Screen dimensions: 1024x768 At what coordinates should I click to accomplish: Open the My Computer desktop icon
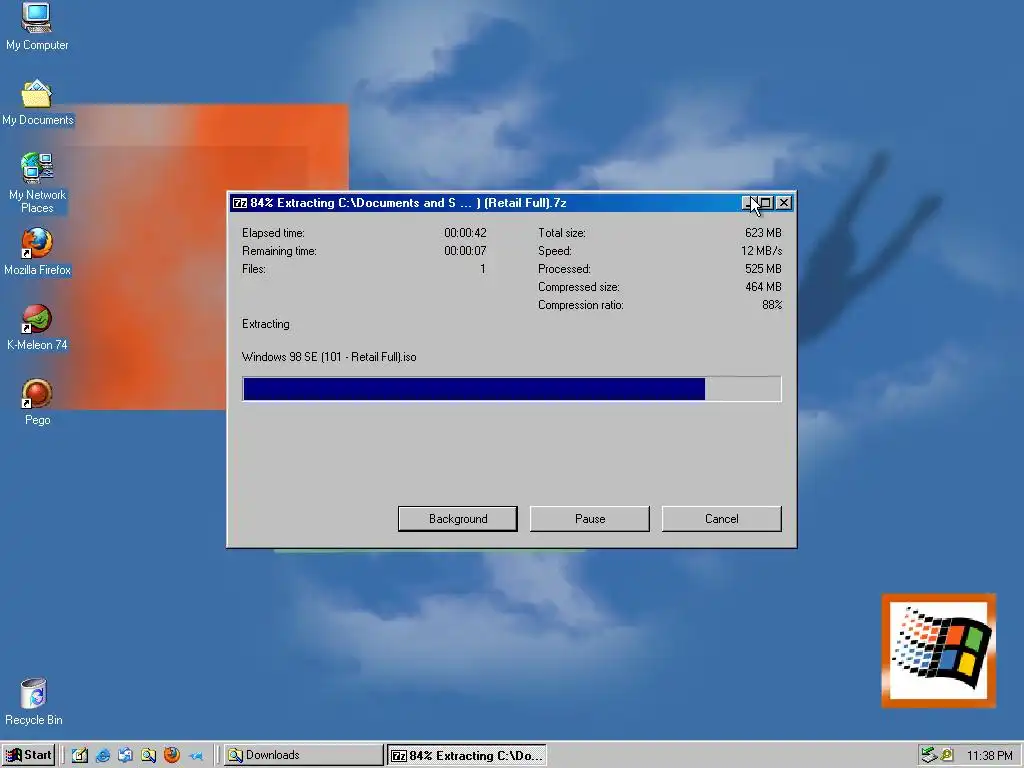[x=37, y=26]
